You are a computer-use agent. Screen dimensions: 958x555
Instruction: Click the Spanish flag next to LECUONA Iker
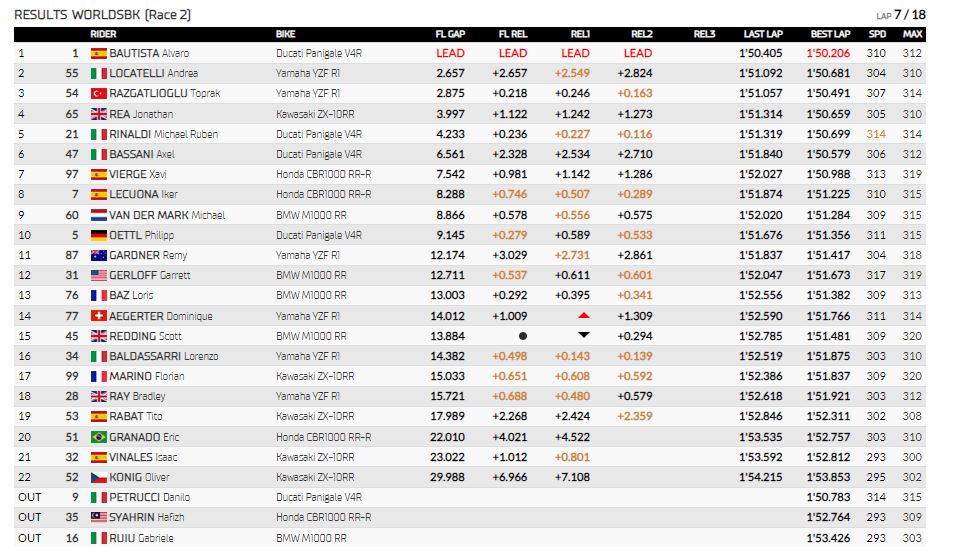tap(98, 194)
